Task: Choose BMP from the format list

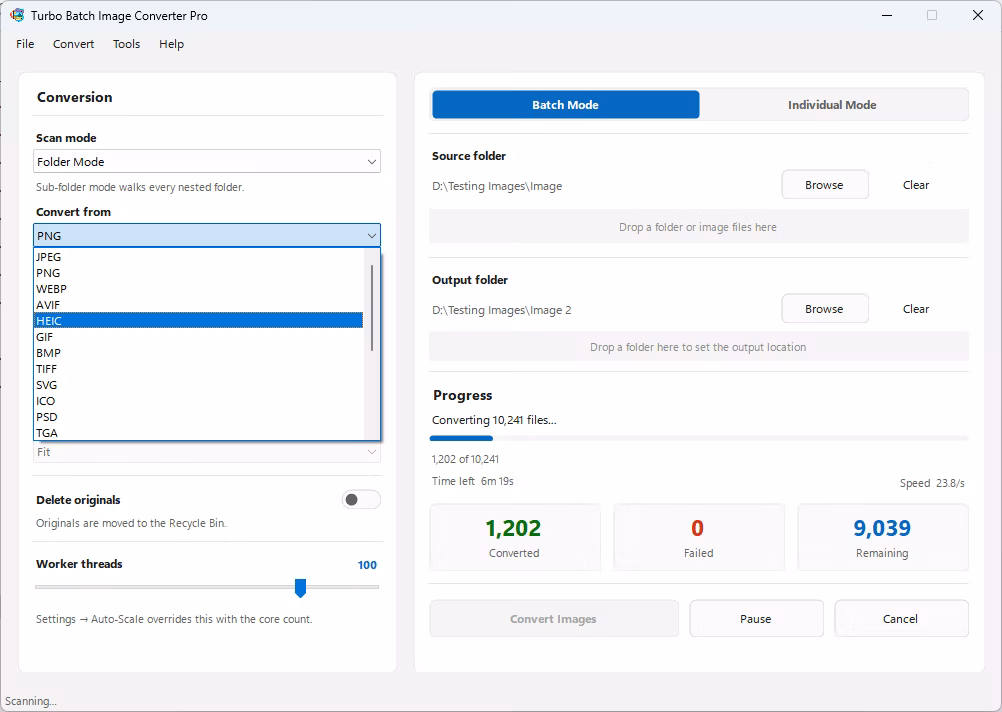Action: [198, 353]
